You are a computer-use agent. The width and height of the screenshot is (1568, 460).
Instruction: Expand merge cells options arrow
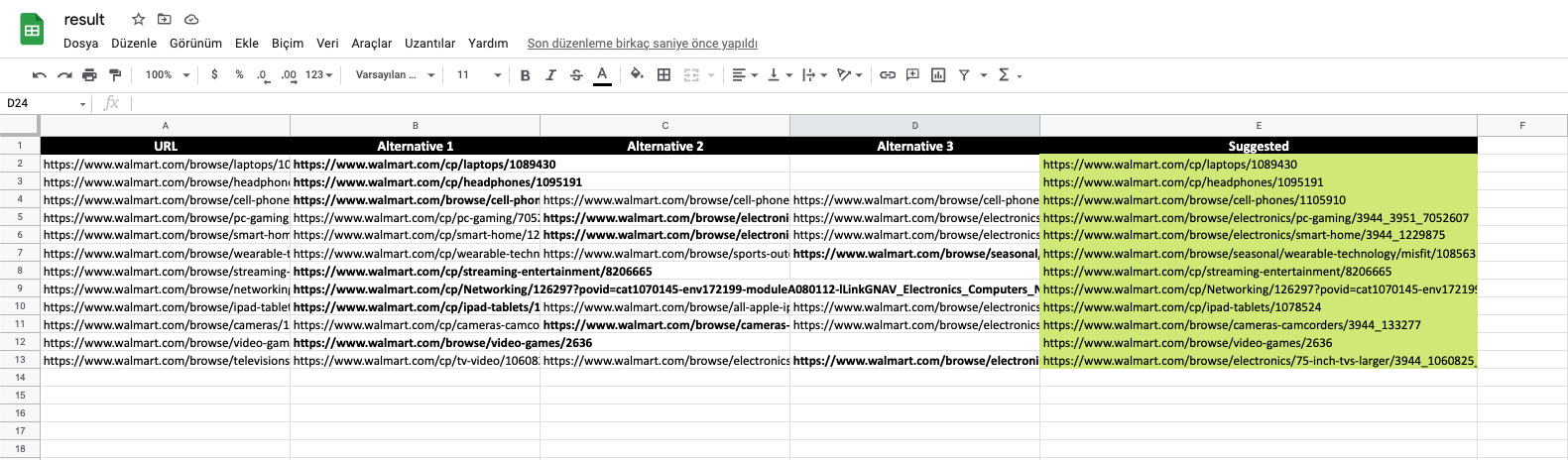point(711,75)
